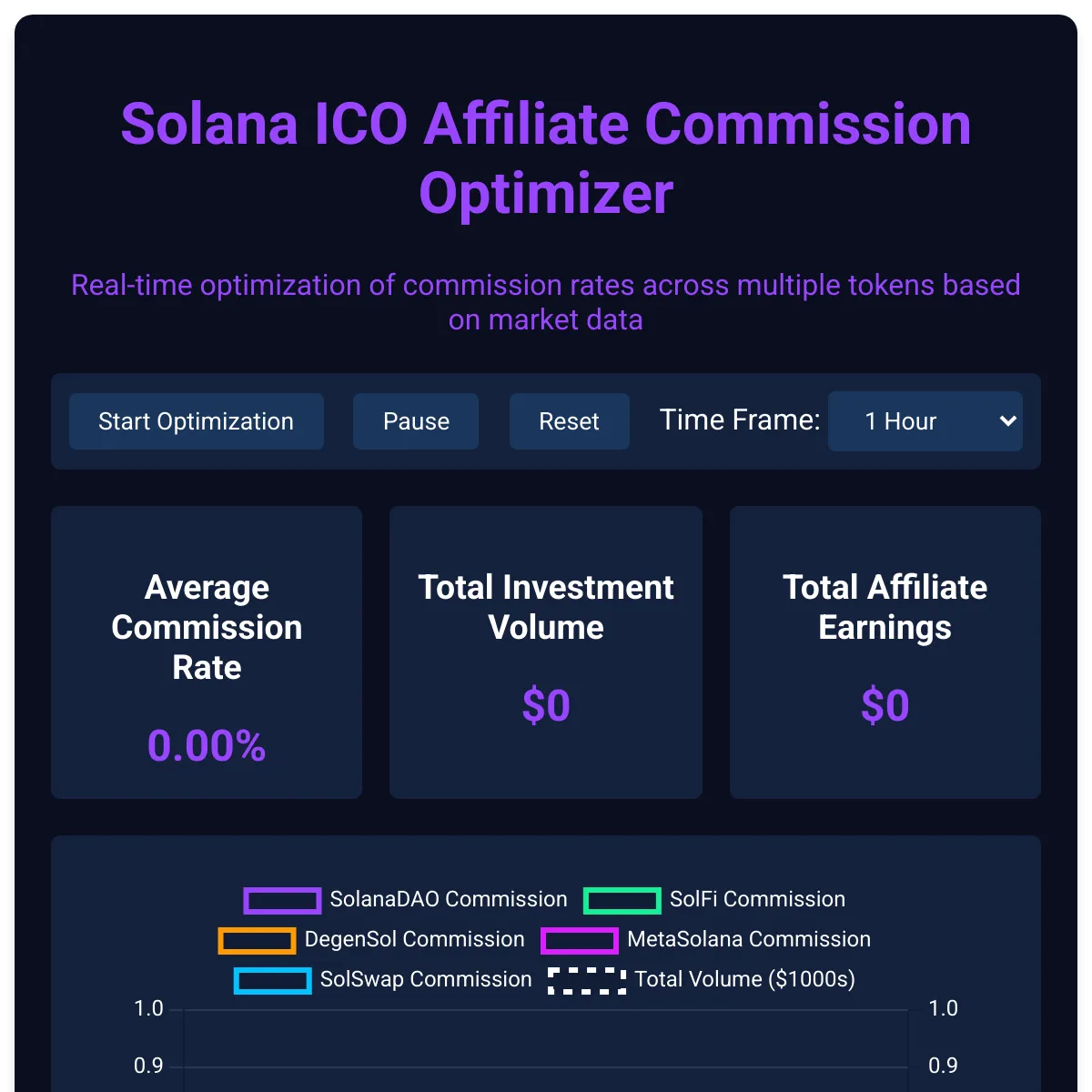
Task: Open the Time Frame dropdown
Action: point(925,421)
